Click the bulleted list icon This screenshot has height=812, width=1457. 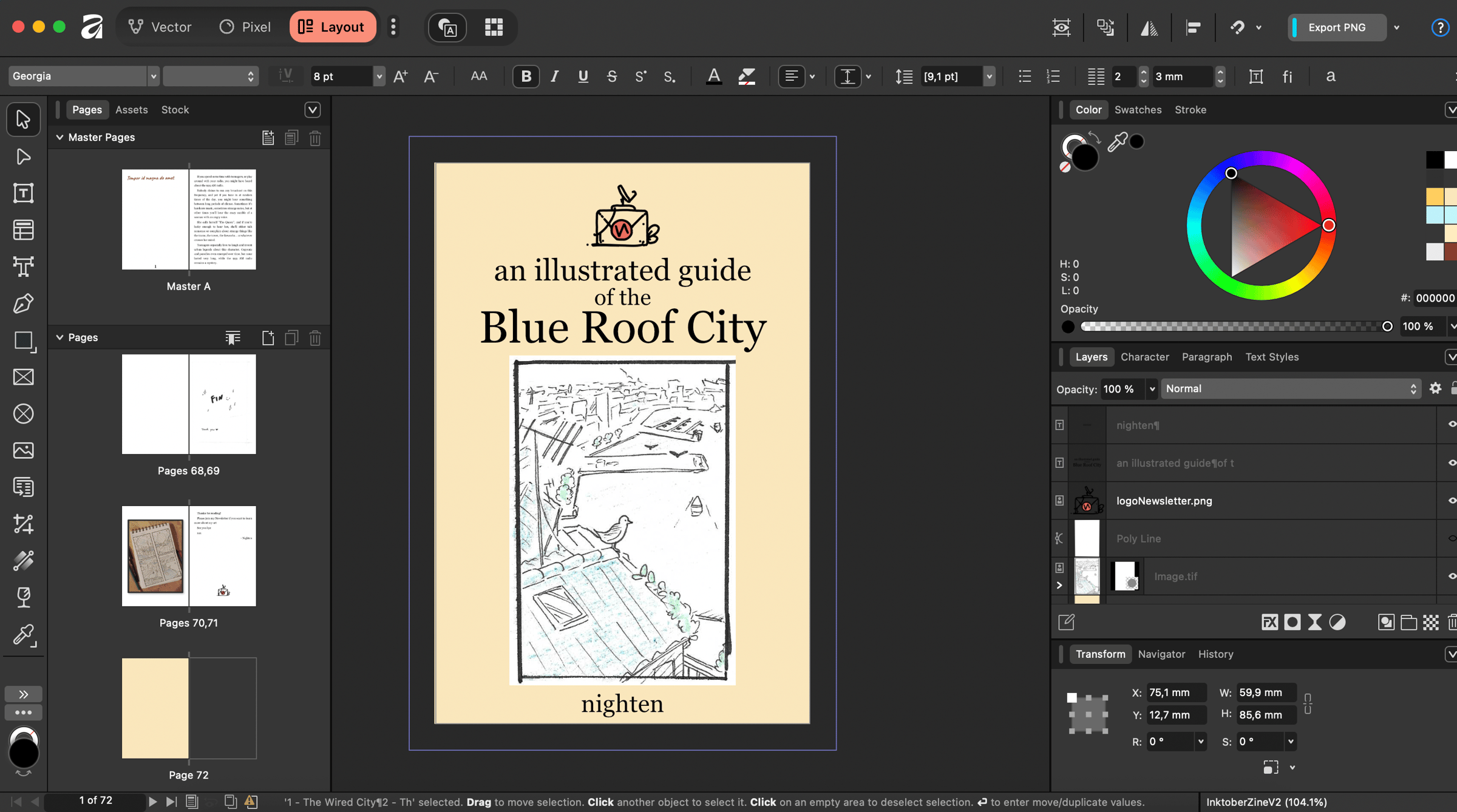point(1025,76)
